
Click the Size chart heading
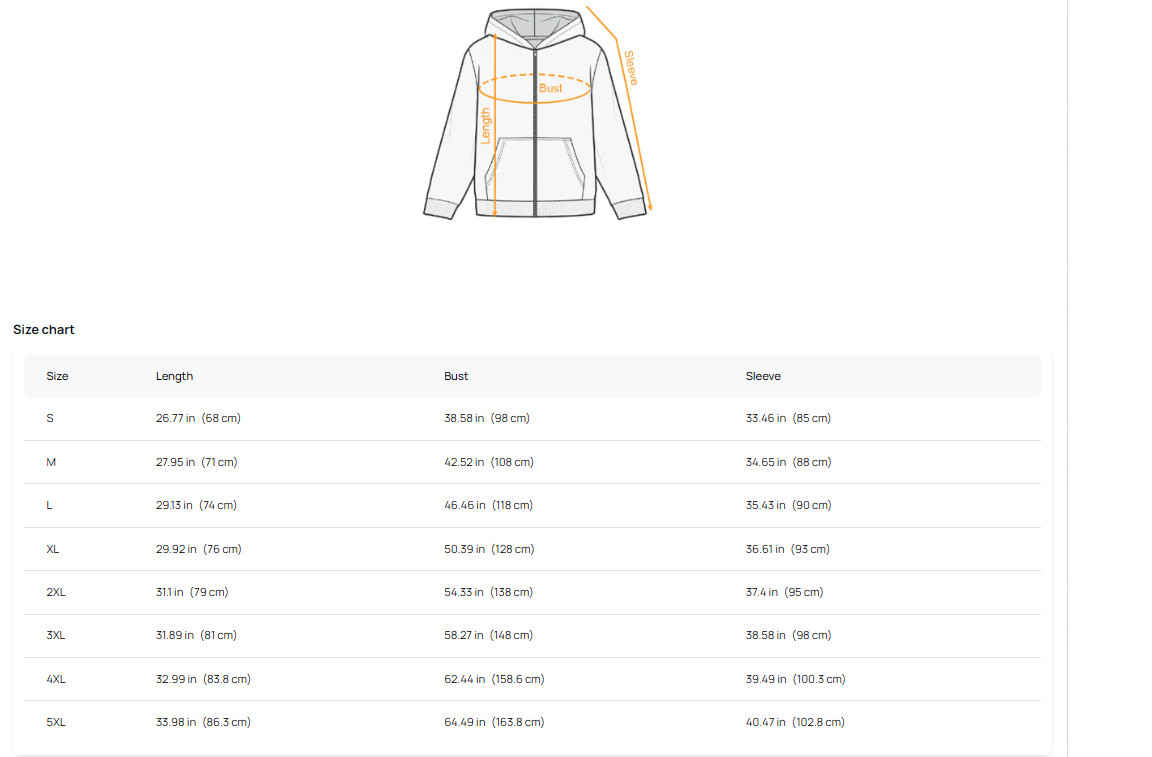44,330
